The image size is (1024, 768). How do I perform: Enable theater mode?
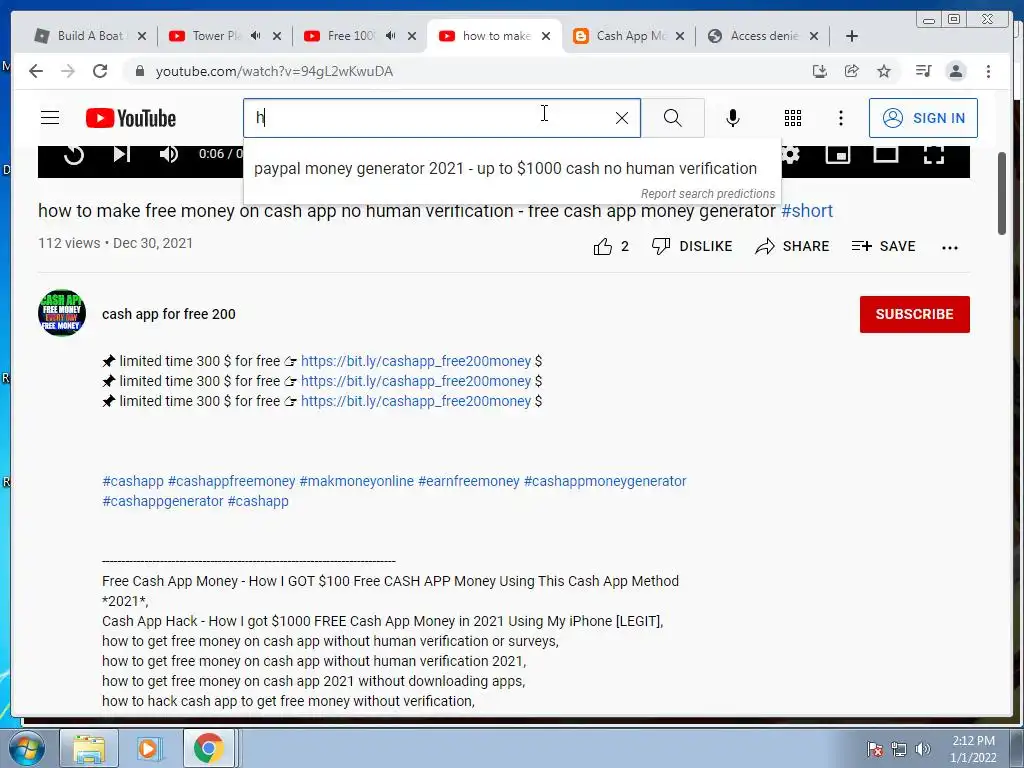click(886, 154)
